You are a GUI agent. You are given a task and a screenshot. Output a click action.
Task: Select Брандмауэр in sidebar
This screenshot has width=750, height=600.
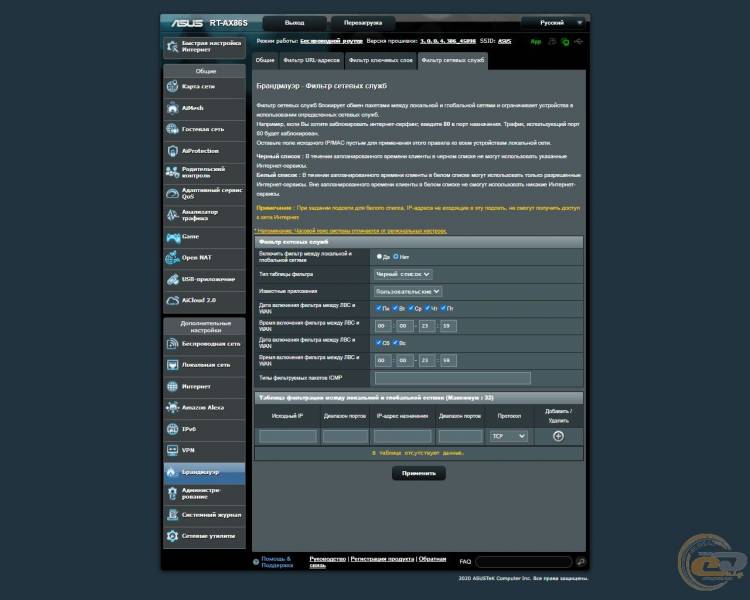(204, 472)
